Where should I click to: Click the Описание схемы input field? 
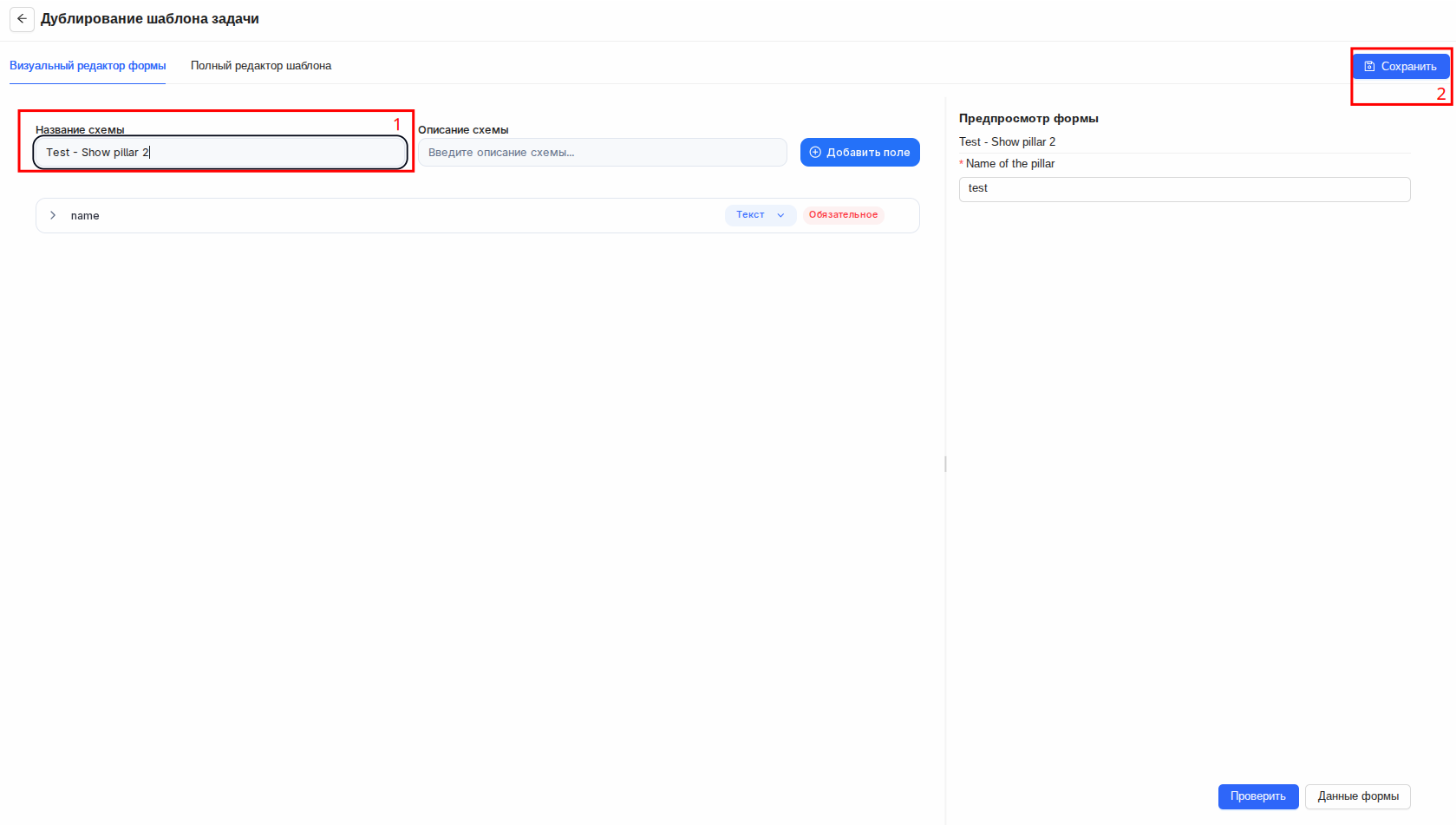603,153
